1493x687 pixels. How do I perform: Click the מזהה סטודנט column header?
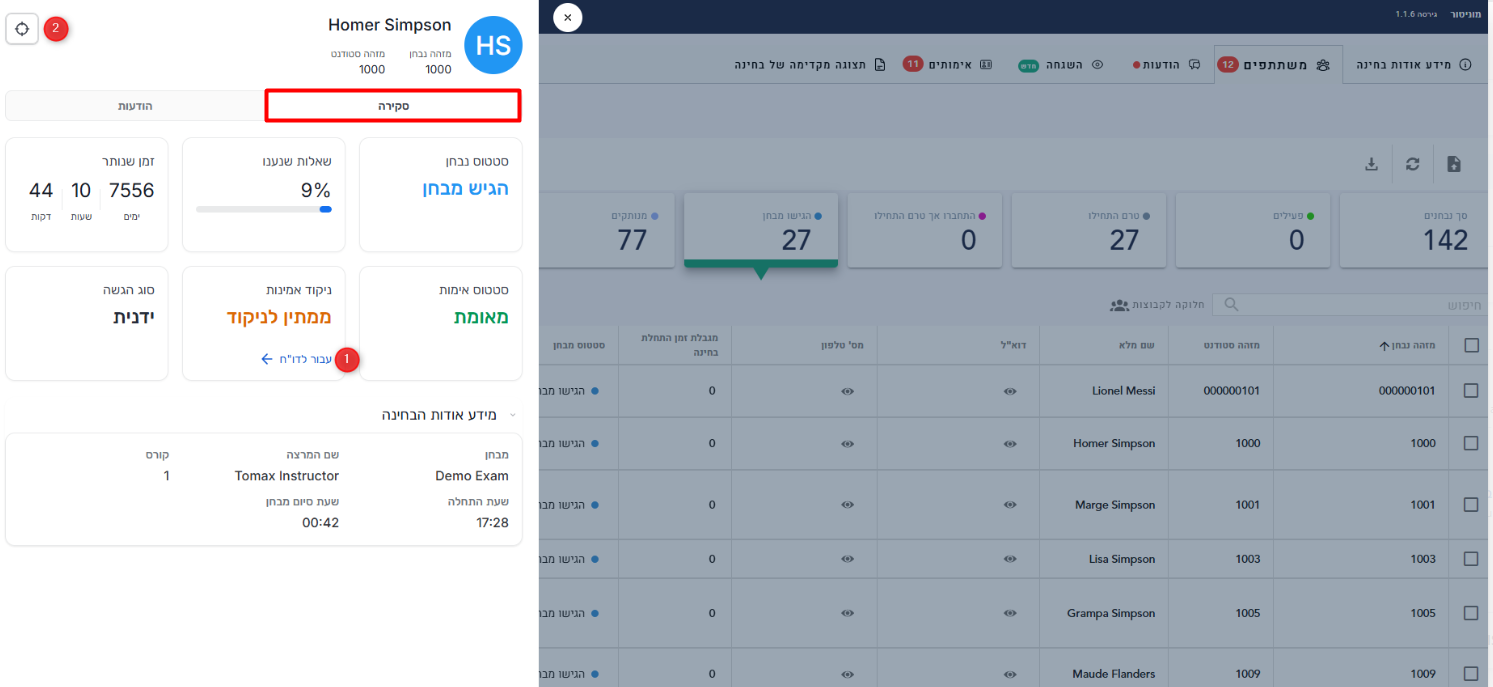tap(1230, 345)
